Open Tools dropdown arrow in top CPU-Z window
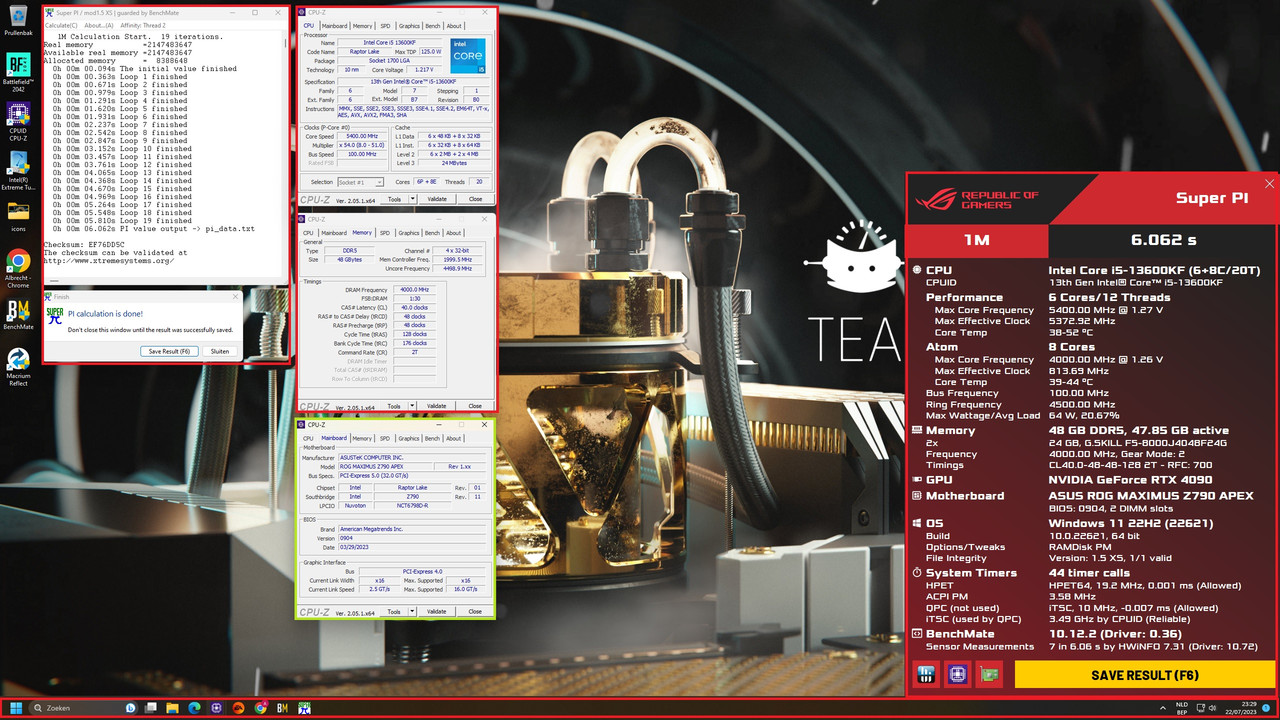Image resolution: width=1280 pixels, height=720 pixels. click(412, 199)
